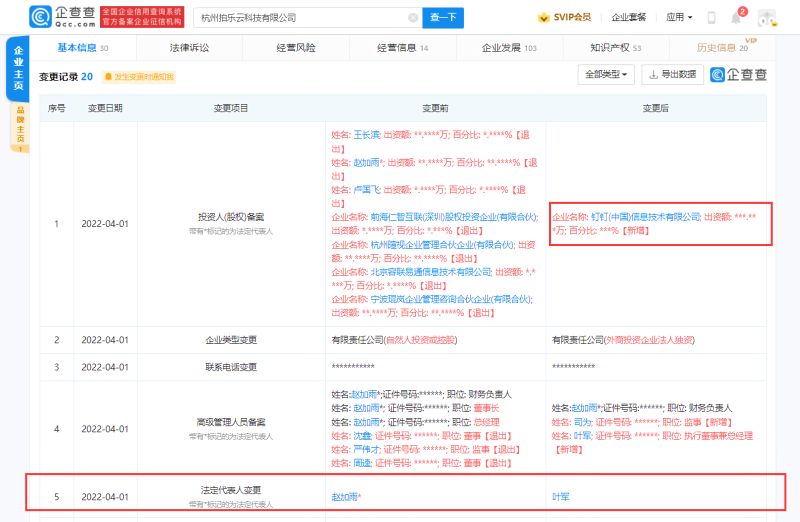Open investor link 王长滨
Image resolution: width=800 pixels, height=522 pixels.
(367, 135)
